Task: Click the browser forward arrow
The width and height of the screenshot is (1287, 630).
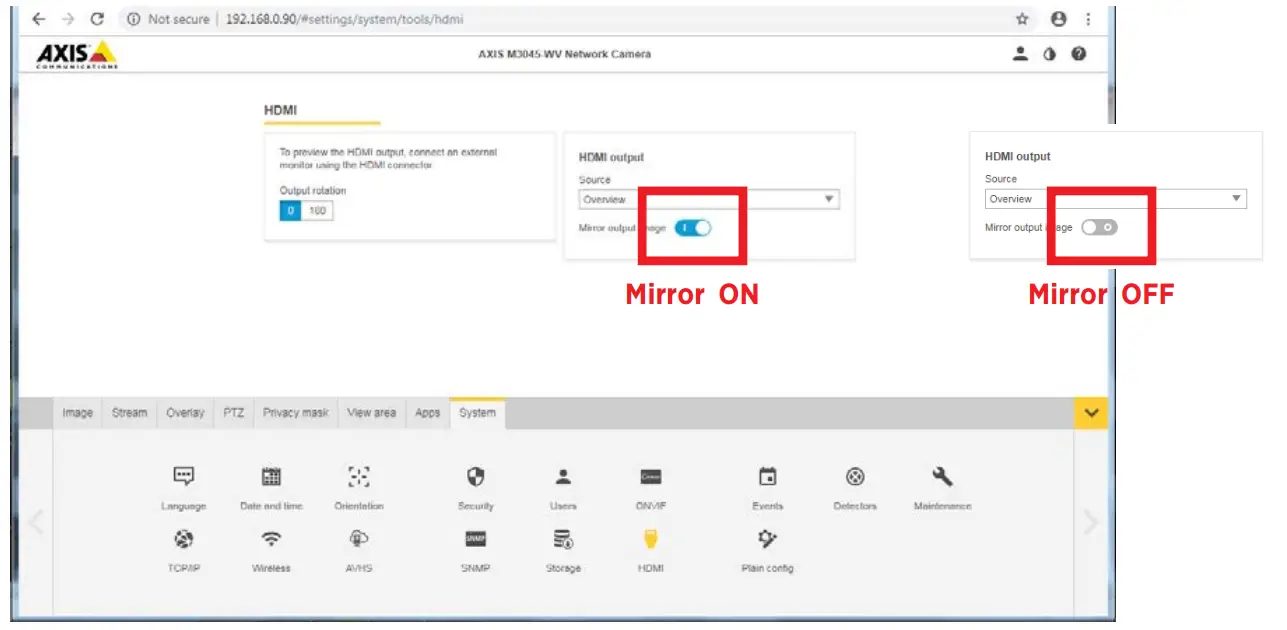Action: click(68, 19)
